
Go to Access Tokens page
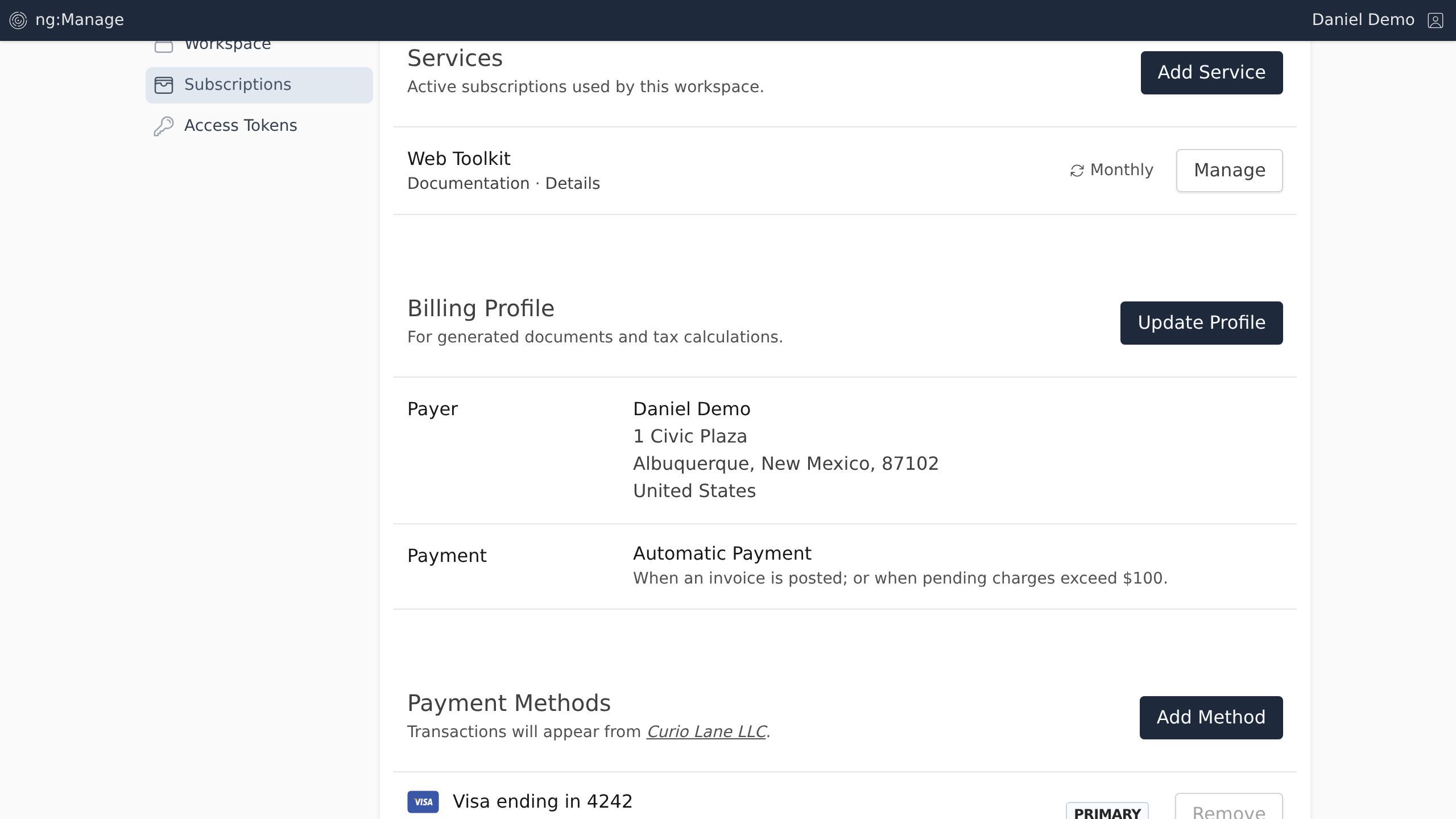point(241,126)
